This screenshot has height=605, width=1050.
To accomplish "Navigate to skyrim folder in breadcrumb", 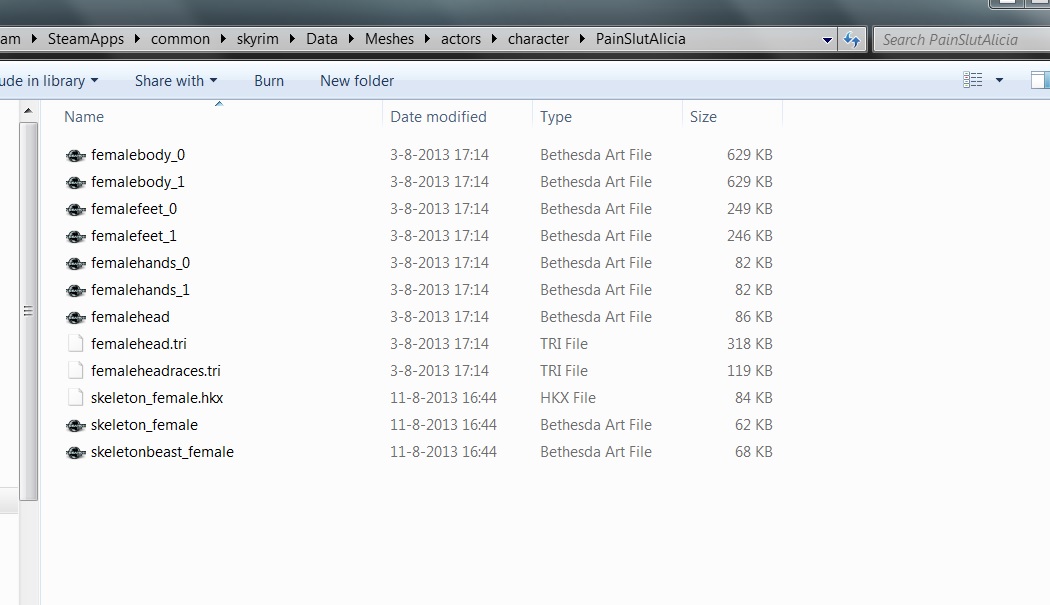I will click(257, 39).
